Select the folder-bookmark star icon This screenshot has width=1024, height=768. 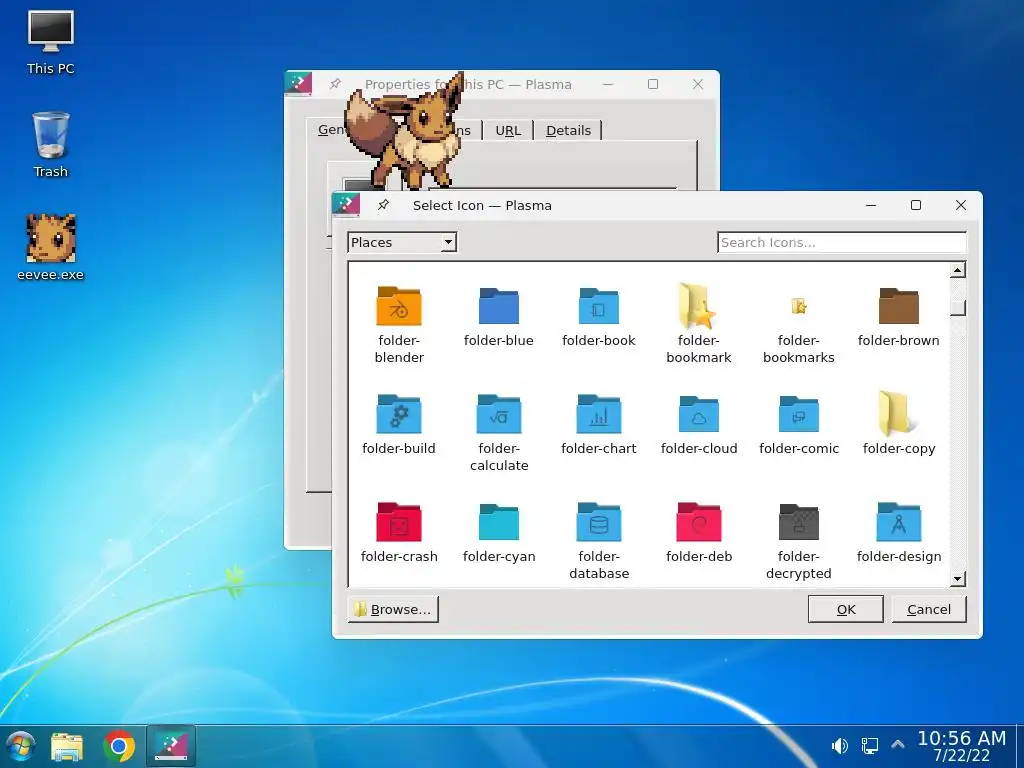point(698,306)
